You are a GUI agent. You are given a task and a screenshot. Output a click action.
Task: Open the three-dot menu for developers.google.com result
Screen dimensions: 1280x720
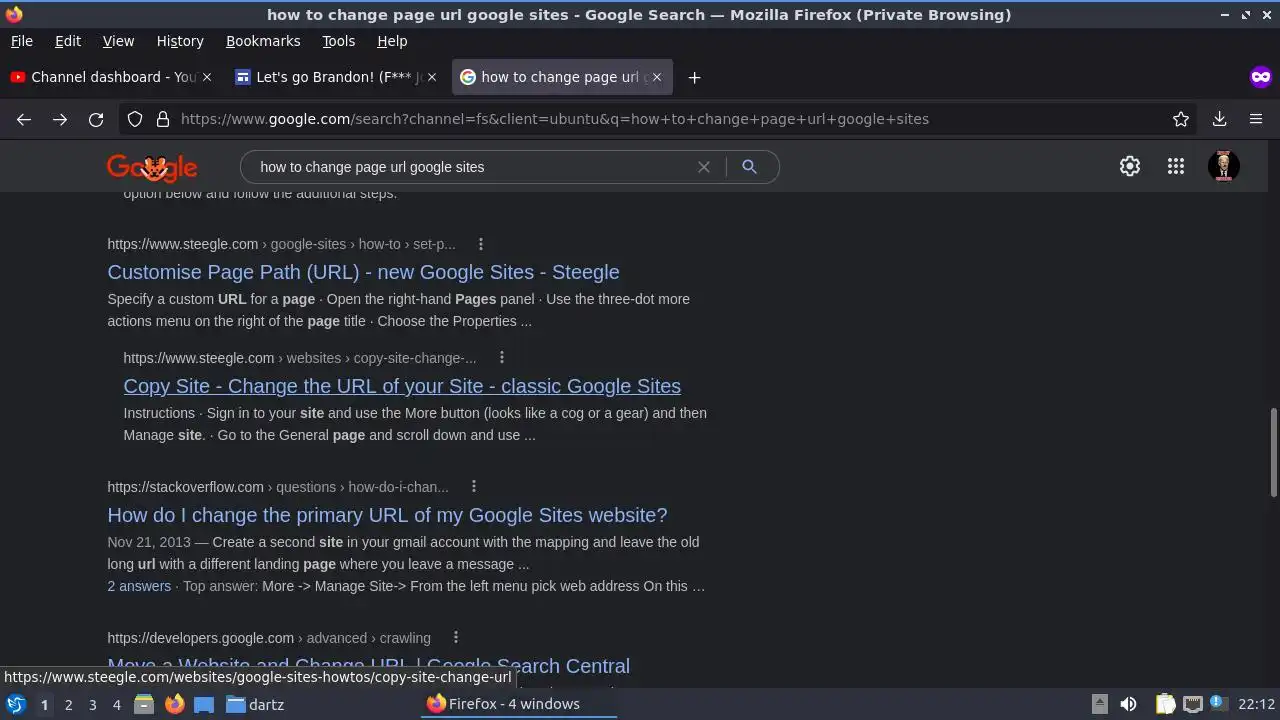(456, 638)
